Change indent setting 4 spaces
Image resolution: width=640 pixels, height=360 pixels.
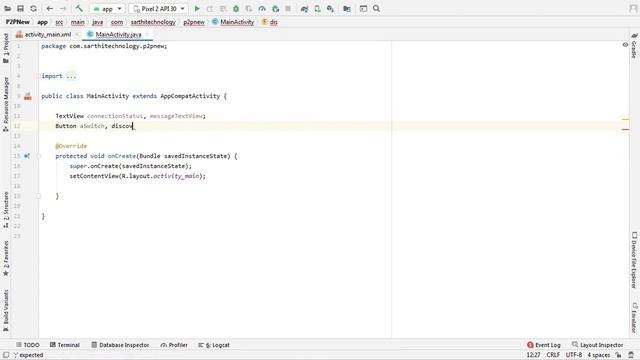(598, 355)
